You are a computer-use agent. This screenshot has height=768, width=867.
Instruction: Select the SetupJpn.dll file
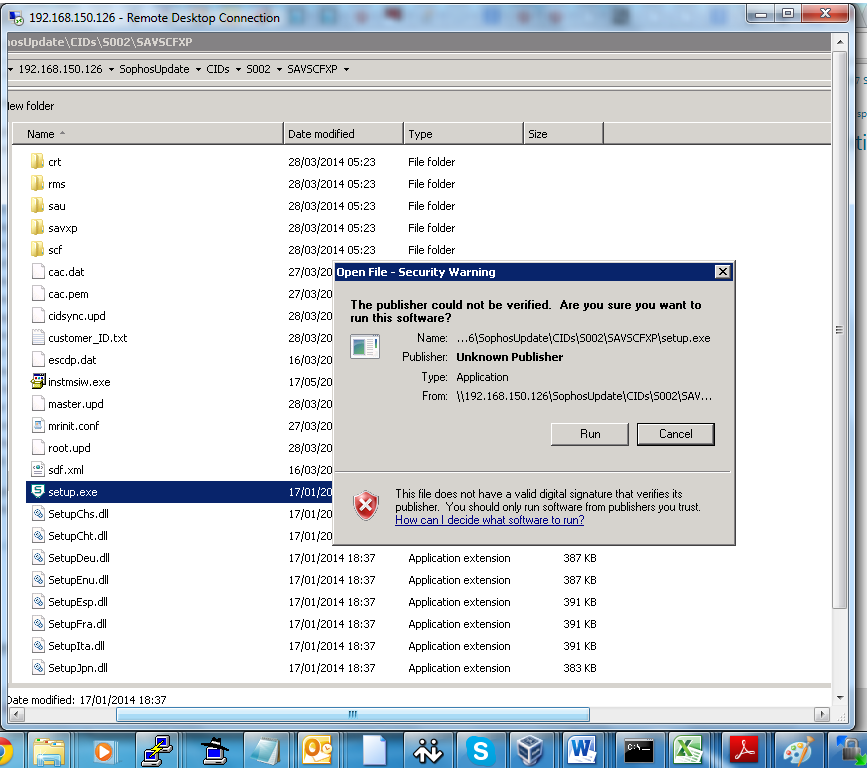click(77, 668)
